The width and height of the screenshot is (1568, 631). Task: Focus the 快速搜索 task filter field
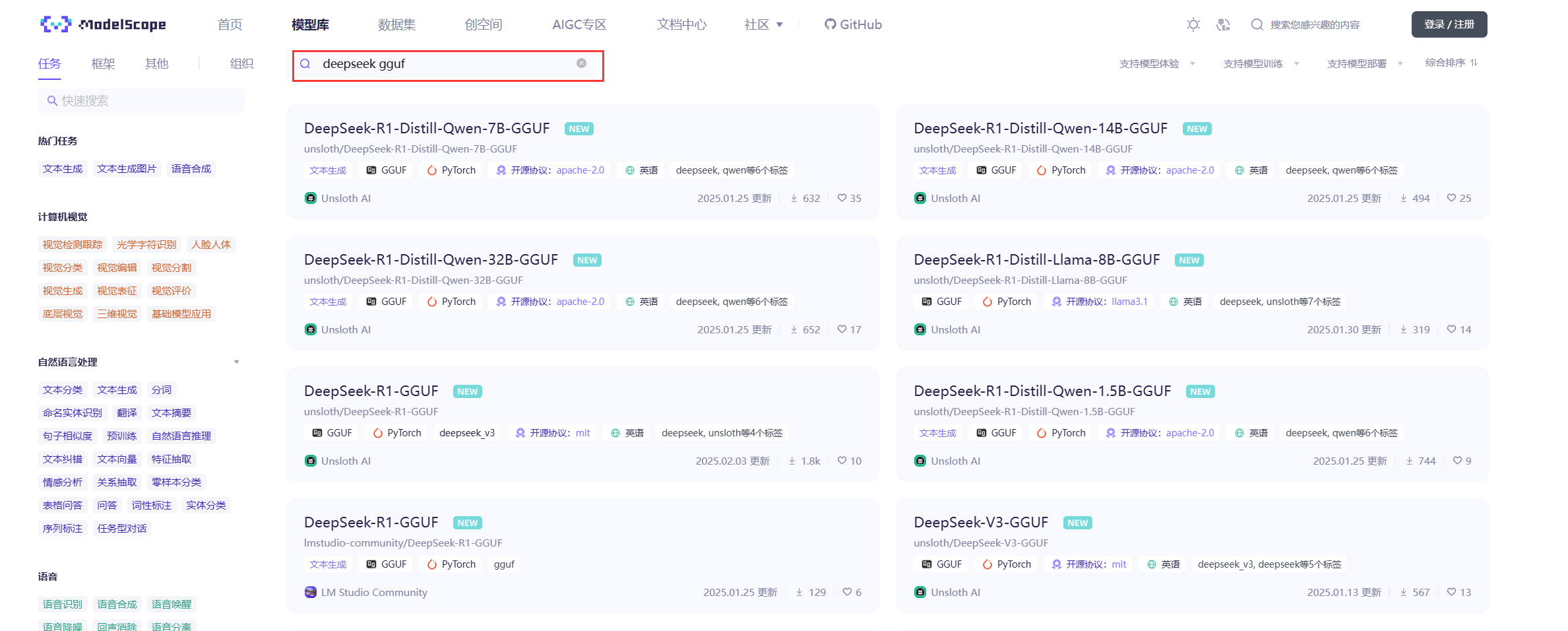point(141,100)
